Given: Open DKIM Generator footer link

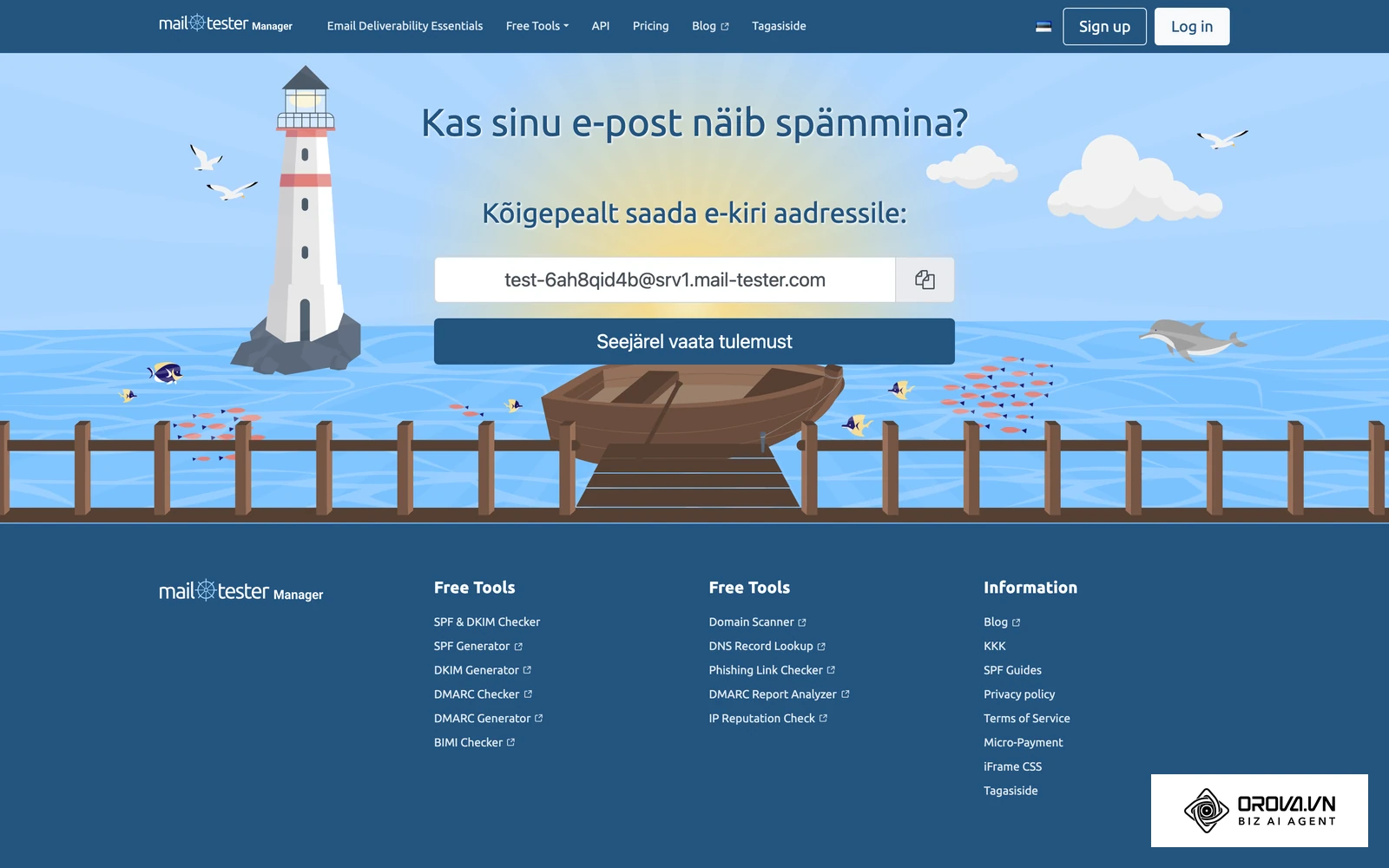Looking at the screenshot, I should (x=483, y=670).
